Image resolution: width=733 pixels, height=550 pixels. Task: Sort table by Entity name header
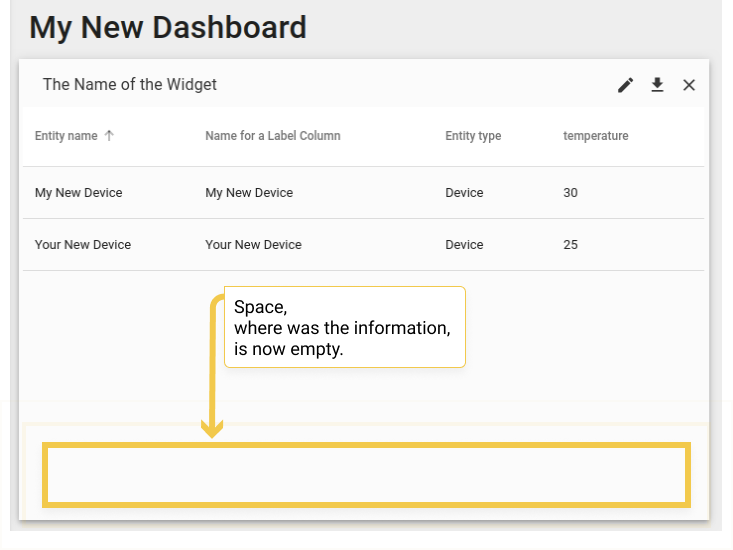point(66,136)
